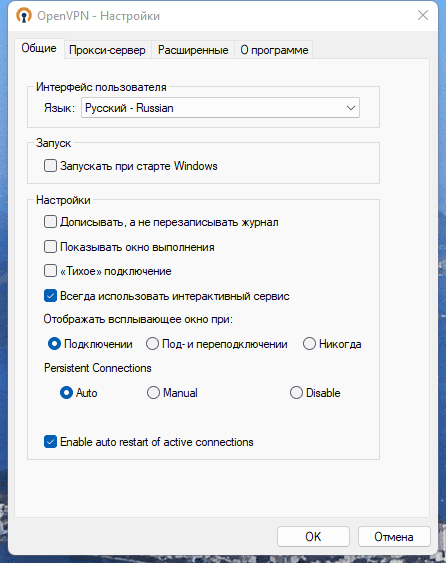Switch to the Расширенные tab
Viewport: 446px width, 563px height.
193,50
